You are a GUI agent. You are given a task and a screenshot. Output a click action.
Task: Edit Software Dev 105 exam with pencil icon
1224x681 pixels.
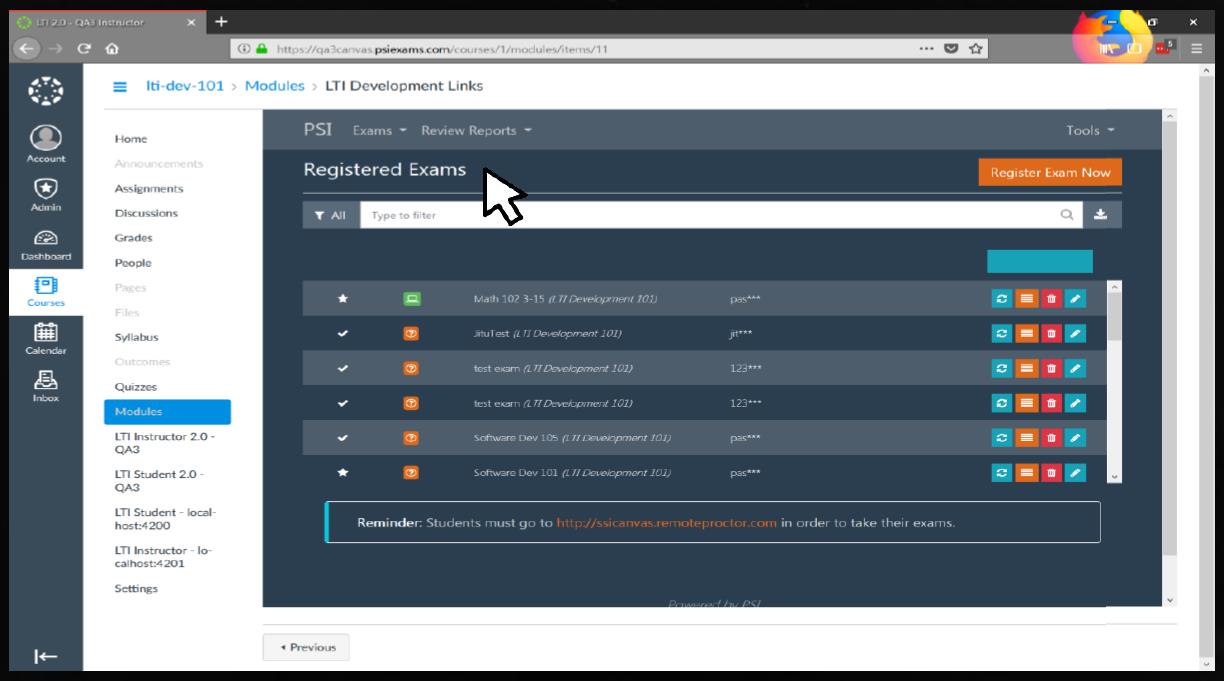pos(1074,438)
